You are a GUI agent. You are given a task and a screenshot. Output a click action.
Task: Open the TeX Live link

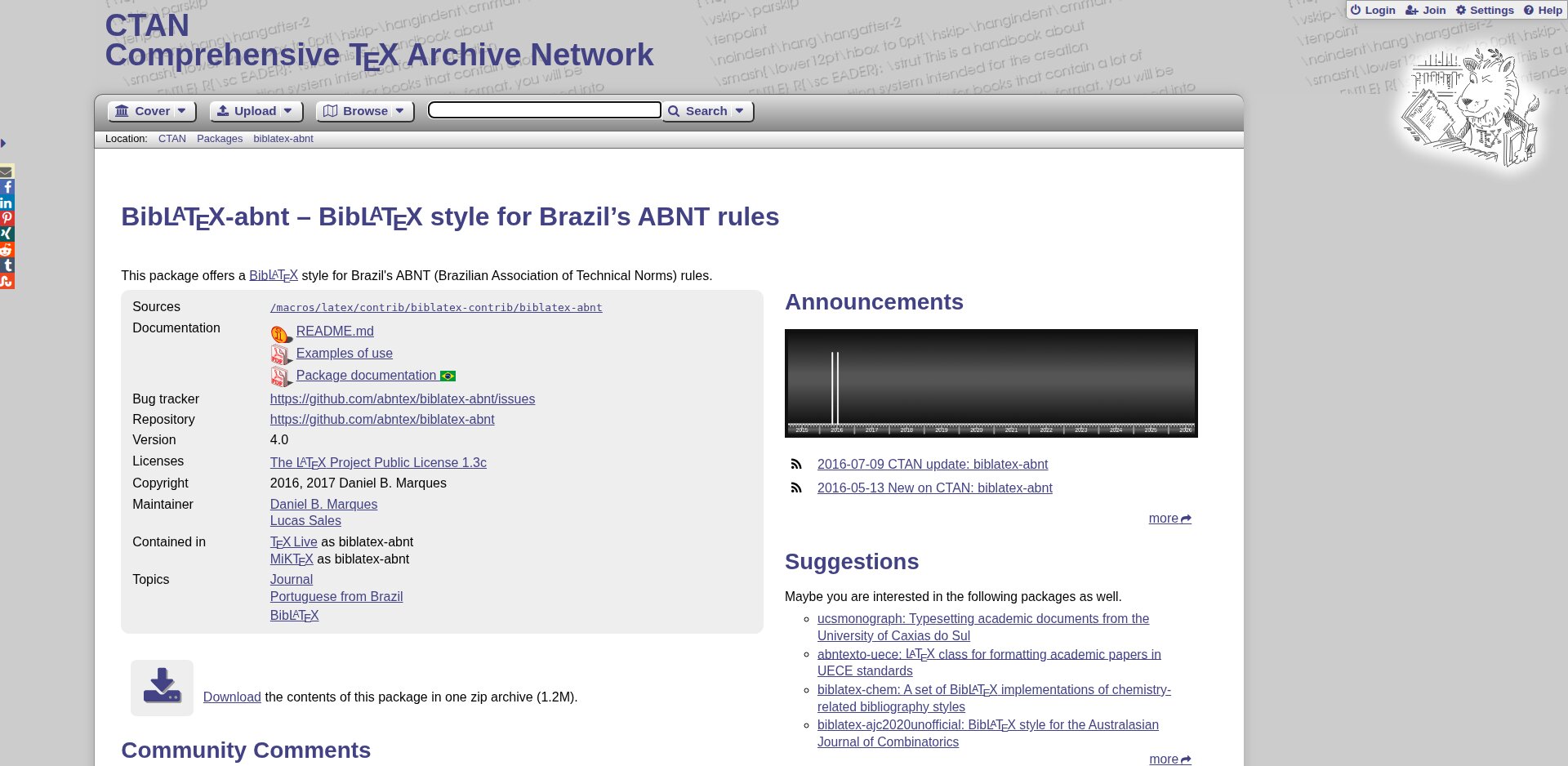tap(294, 542)
